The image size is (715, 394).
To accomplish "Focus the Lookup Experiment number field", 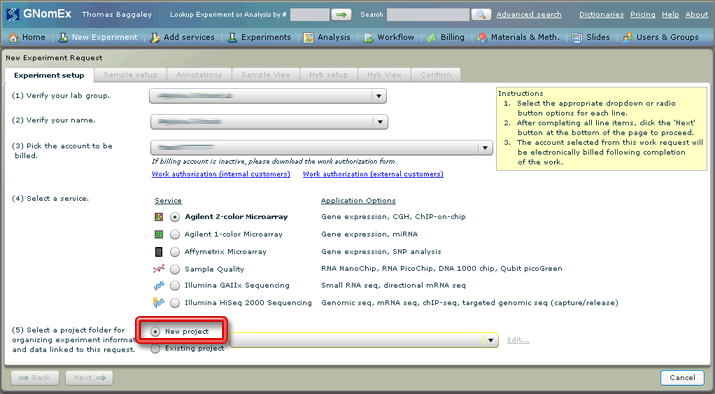I will 310,15.
